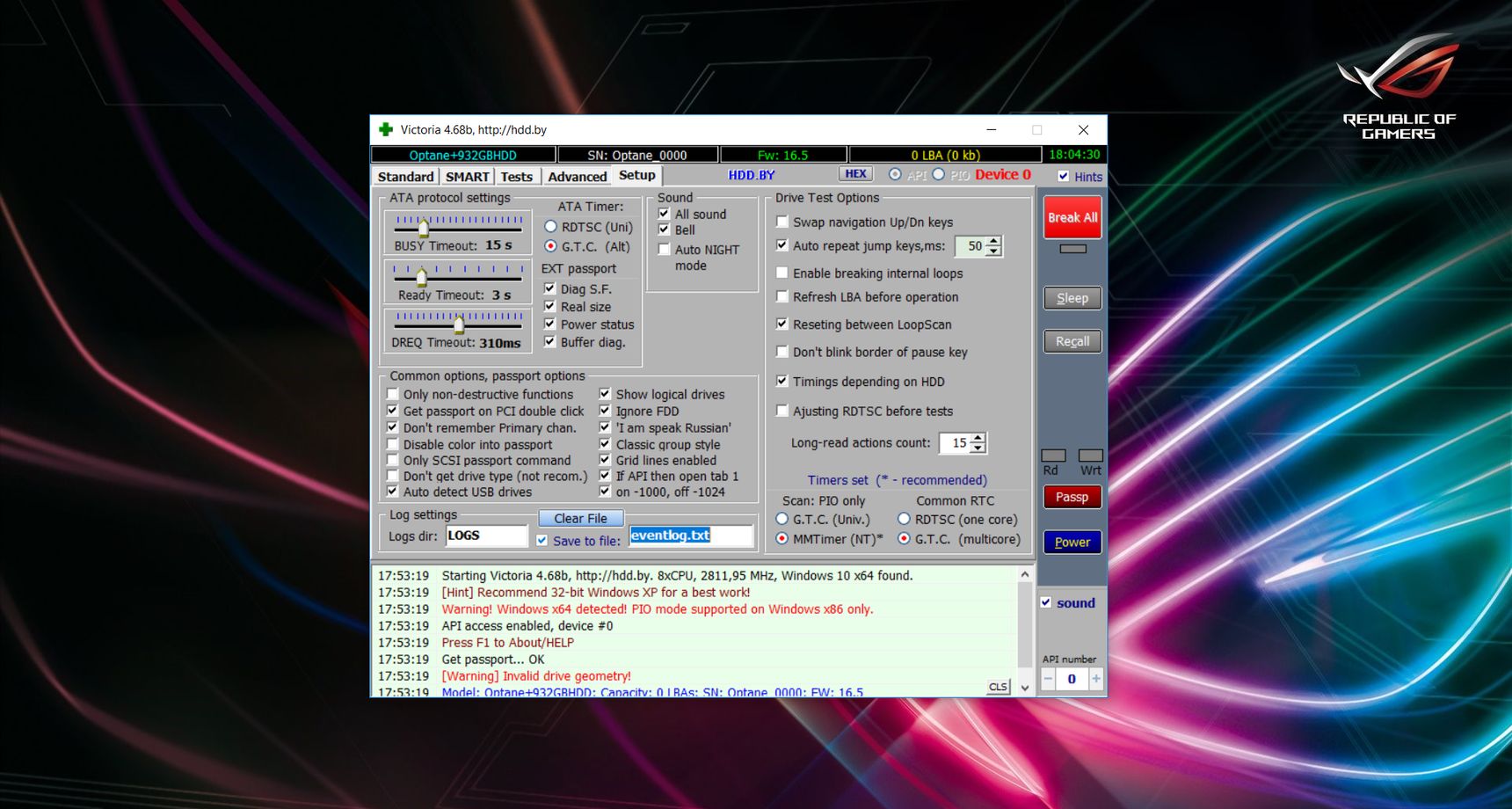Adjust the DREQ Timeout slider
The height and width of the screenshot is (809, 1512).
coord(458,324)
